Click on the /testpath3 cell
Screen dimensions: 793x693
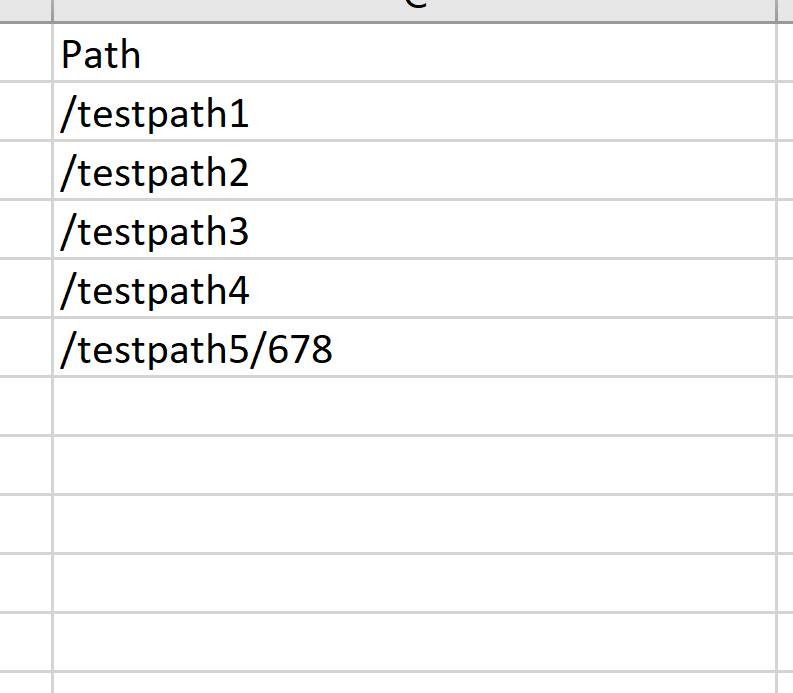click(414, 230)
